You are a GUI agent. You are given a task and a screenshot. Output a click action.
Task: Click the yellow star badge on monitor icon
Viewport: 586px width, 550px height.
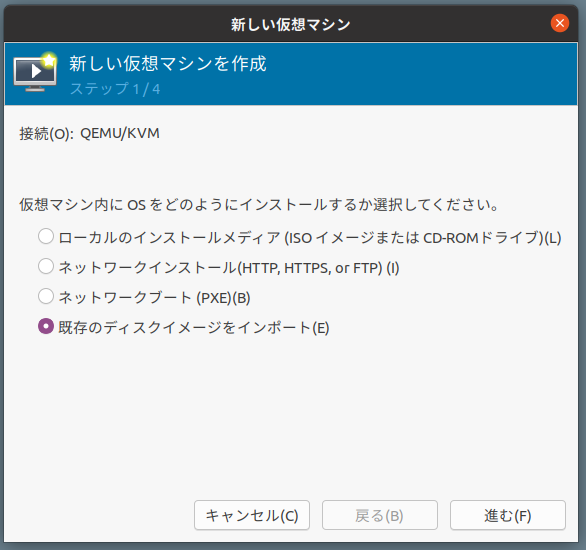click(x=49, y=60)
